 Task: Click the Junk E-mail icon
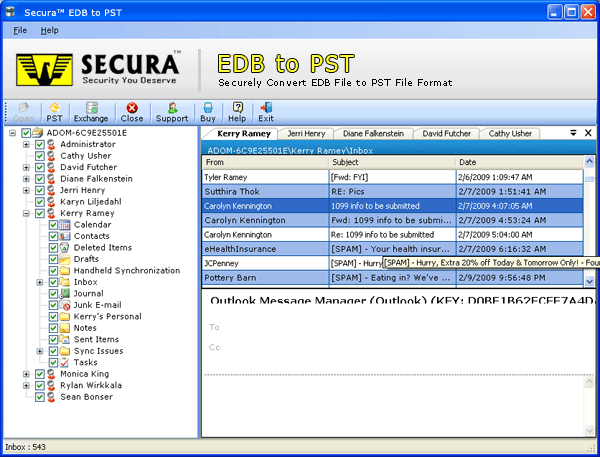(x=65, y=305)
